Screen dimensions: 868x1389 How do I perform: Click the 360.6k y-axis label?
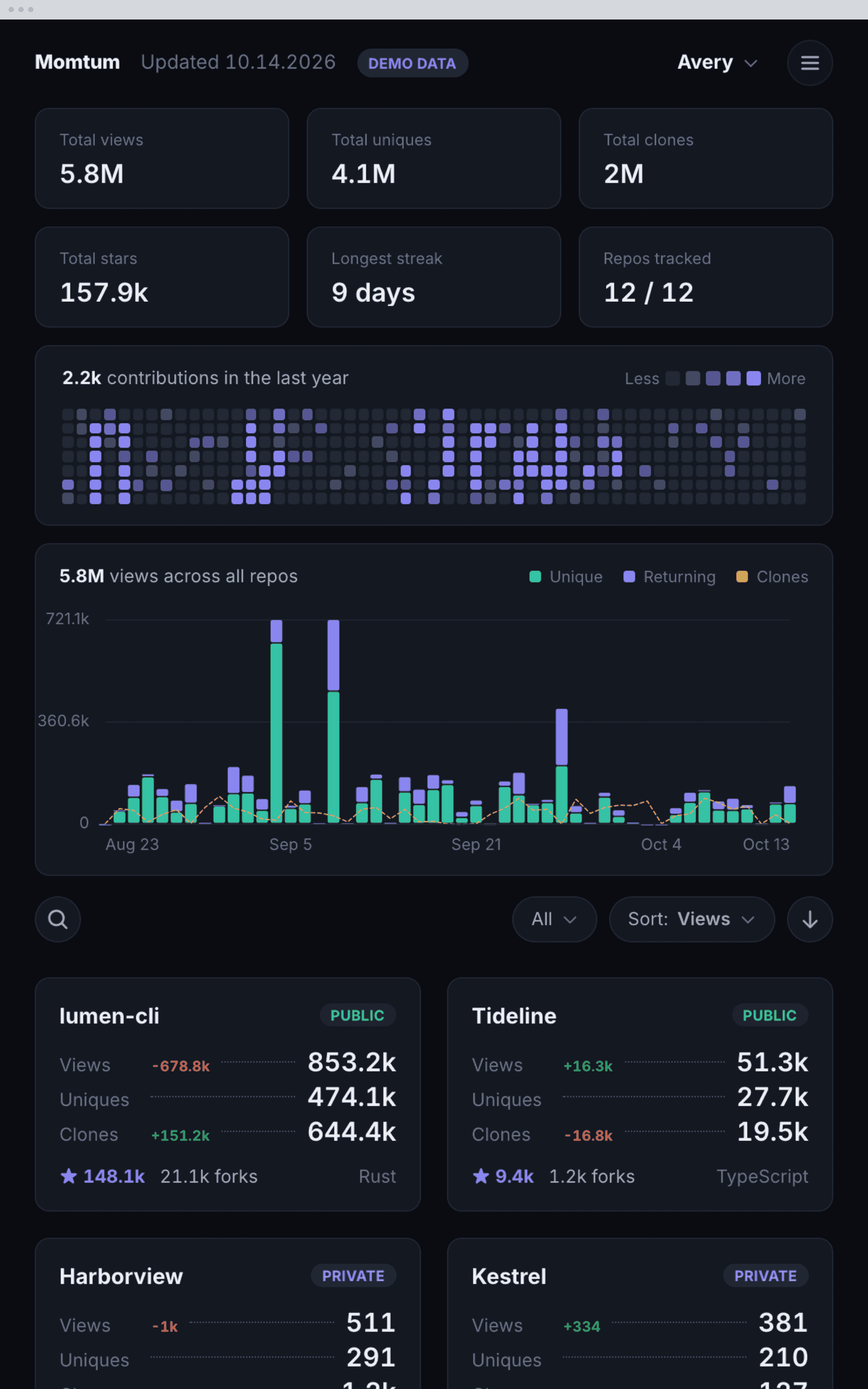click(x=63, y=721)
